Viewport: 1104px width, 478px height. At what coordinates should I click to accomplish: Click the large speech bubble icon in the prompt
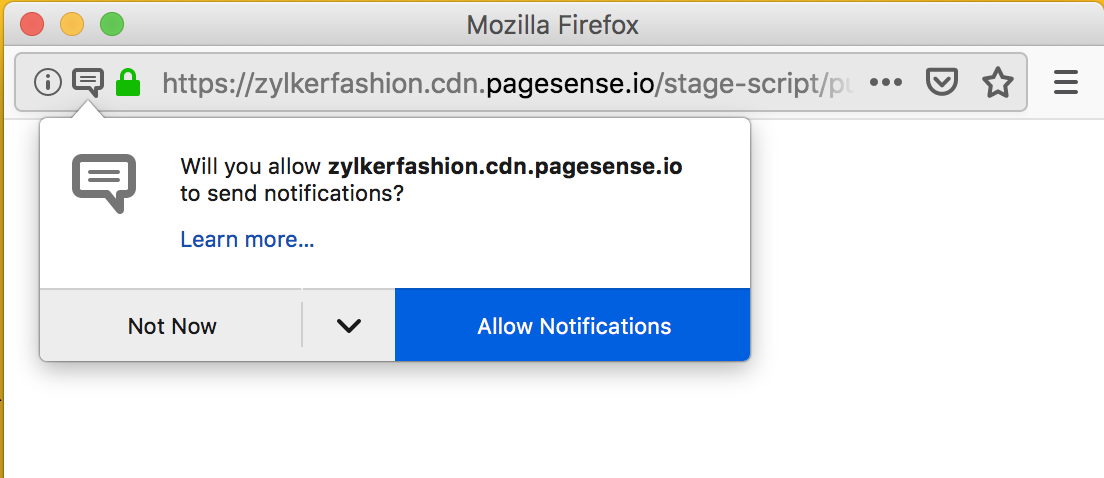tap(104, 182)
